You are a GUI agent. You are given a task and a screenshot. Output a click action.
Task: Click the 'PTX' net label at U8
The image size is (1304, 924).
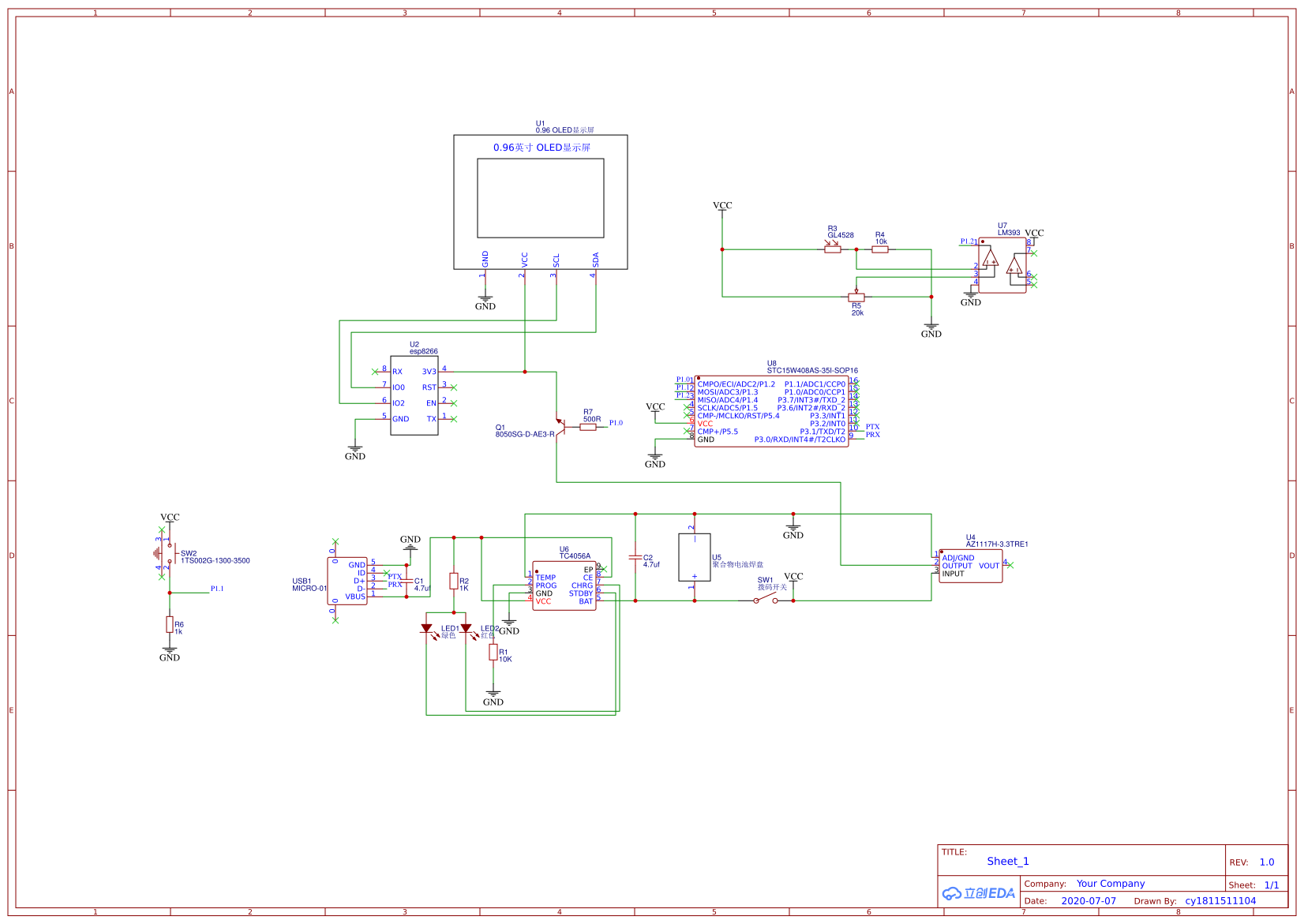(x=872, y=427)
